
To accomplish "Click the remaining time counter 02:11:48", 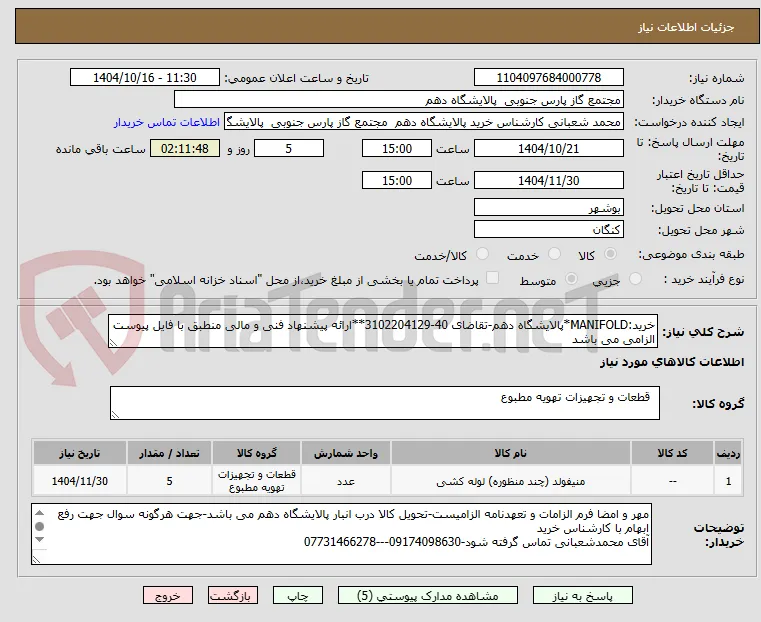I will 184,148.
